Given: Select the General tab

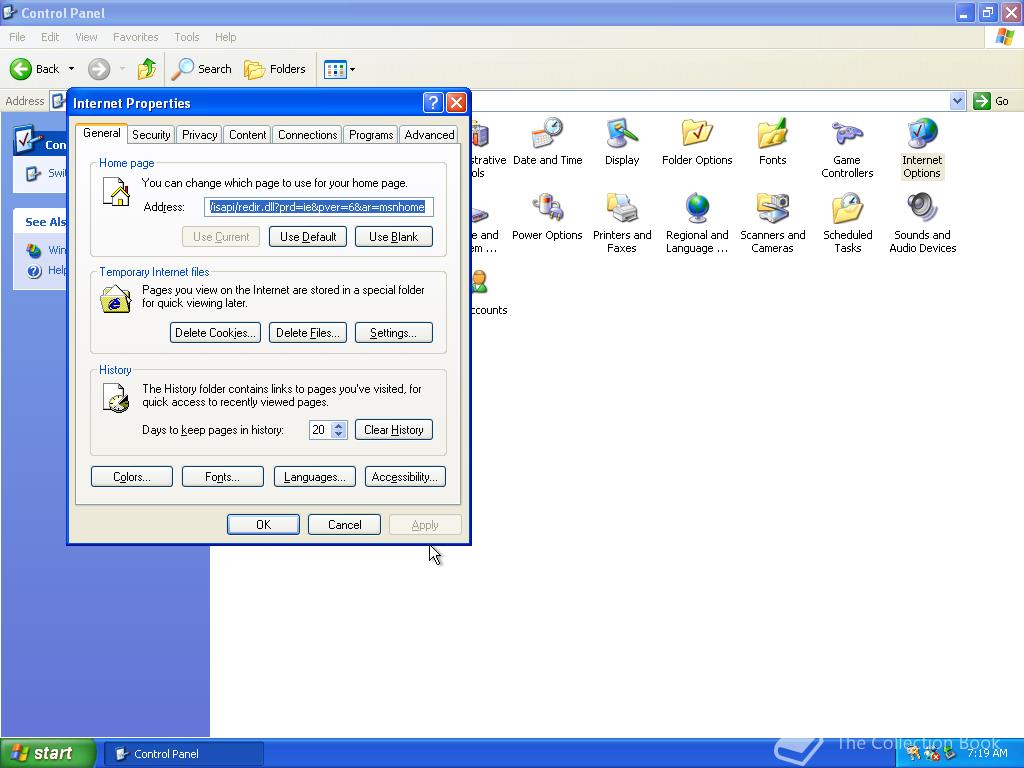Looking at the screenshot, I should point(101,133).
